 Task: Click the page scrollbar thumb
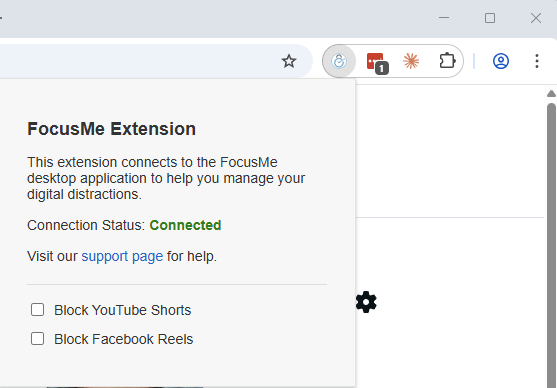551,245
